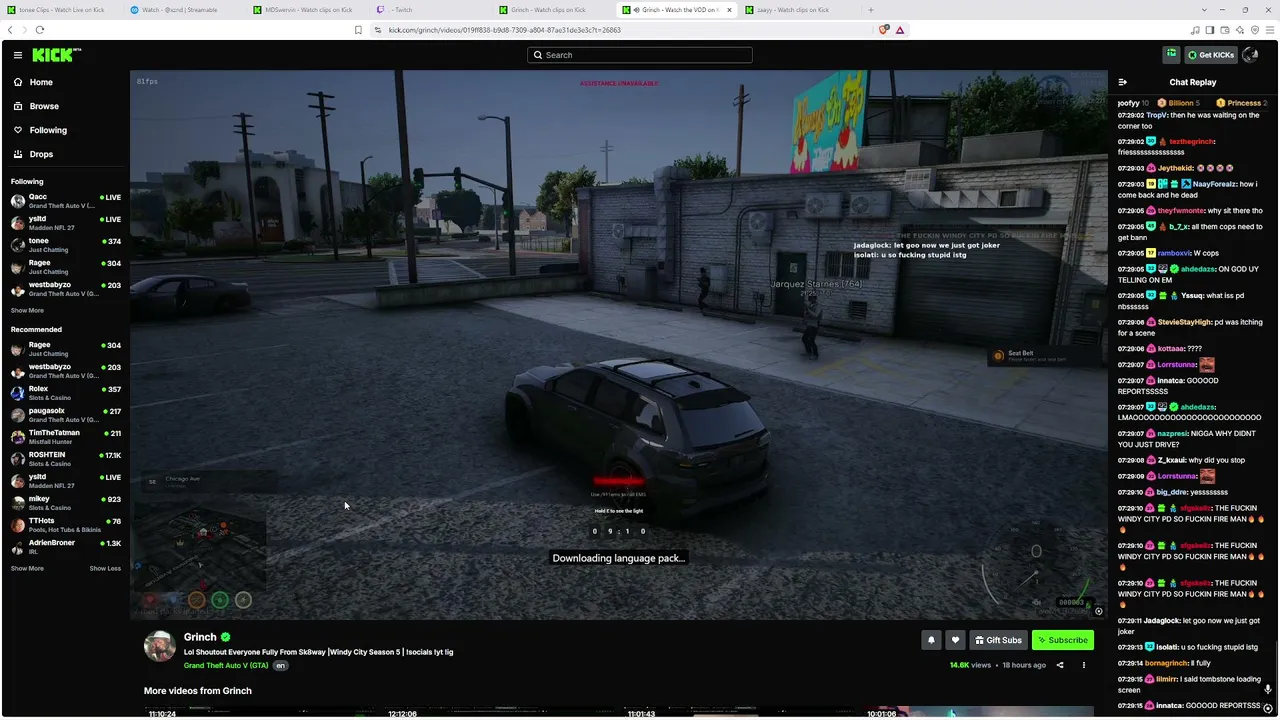Screen dimensions: 1280x720
Task: Toggle follow heart for Grinch
Action: [x=955, y=640]
